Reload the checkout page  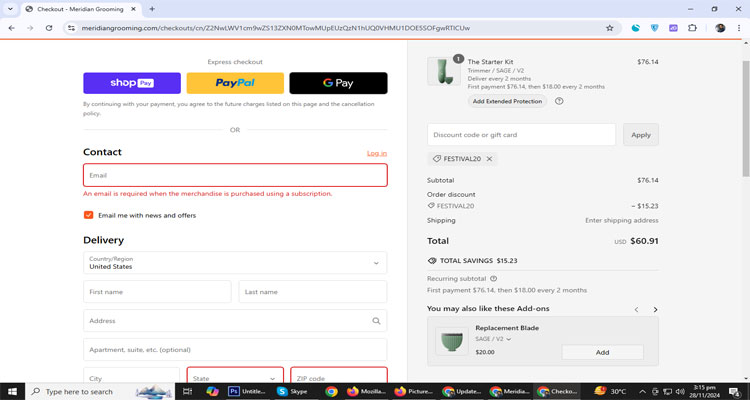(x=49, y=28)
